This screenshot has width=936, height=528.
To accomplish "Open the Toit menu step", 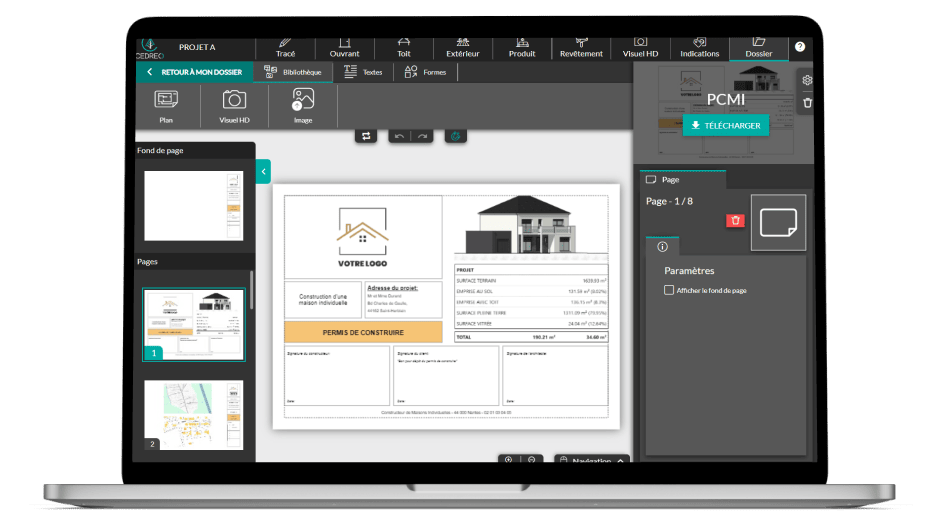I will pyautogui.click(x=403, y=47).
